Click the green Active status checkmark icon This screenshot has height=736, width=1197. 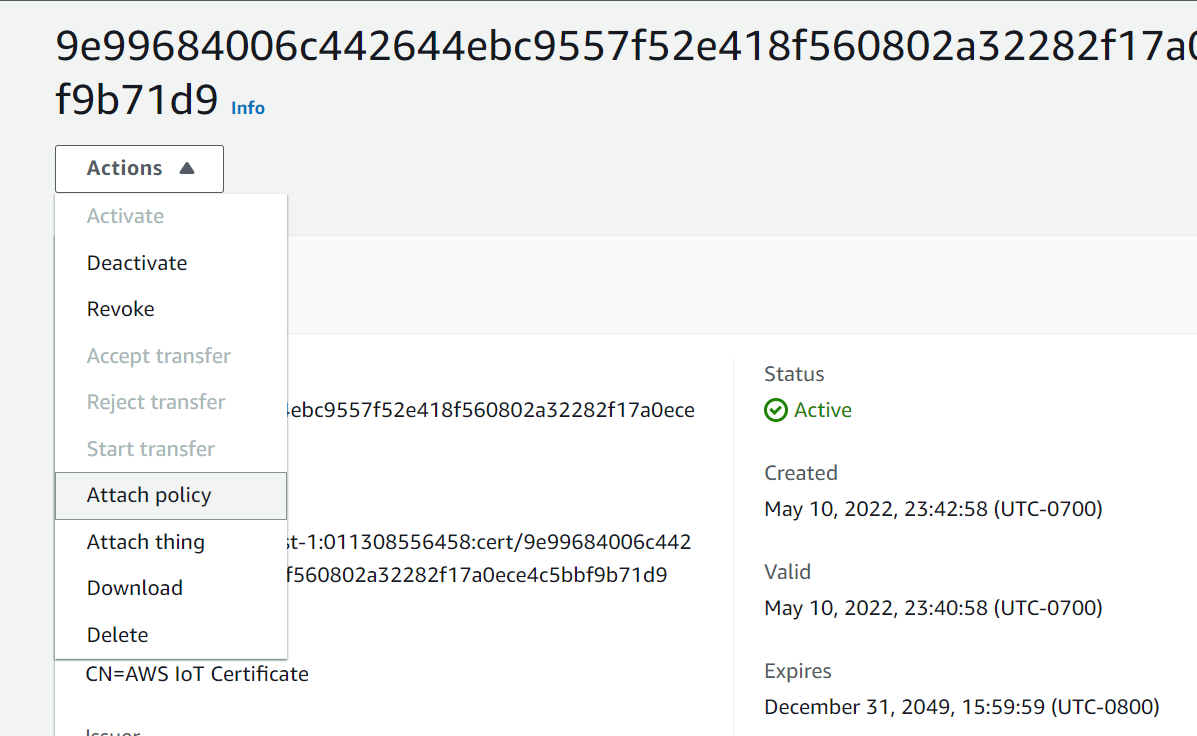(776, 410)
